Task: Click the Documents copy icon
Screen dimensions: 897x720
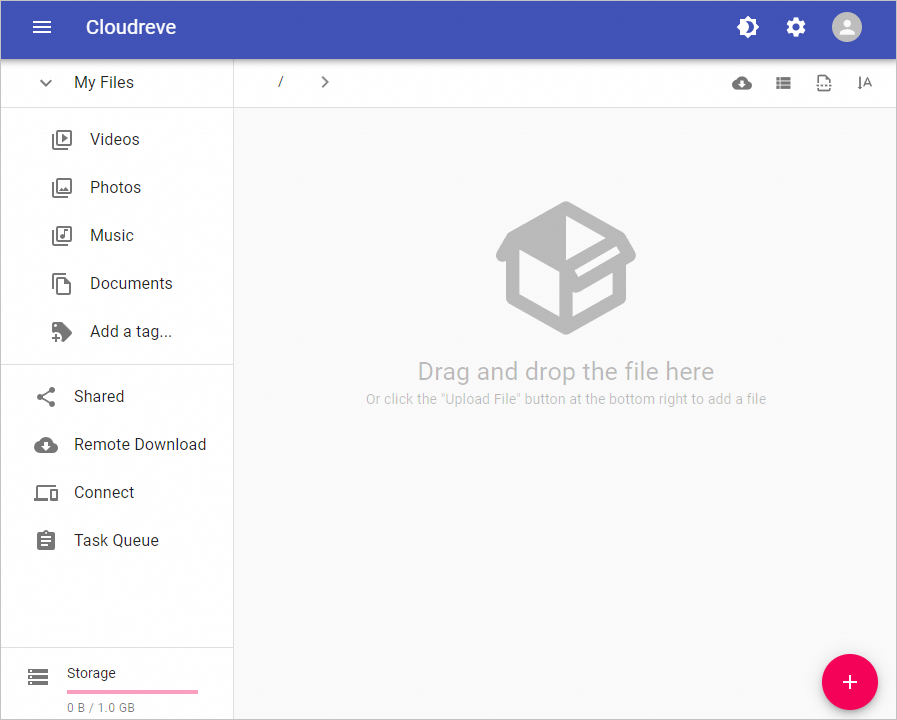Action: 62,284
